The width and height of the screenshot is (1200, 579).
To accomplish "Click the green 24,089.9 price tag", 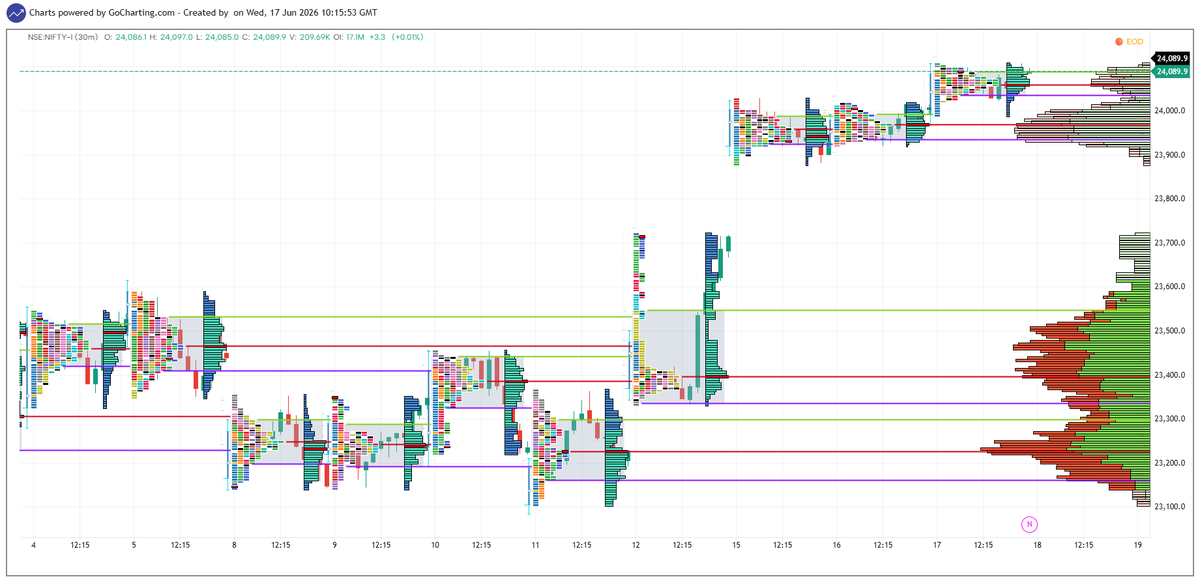I will pos(1171,71).
